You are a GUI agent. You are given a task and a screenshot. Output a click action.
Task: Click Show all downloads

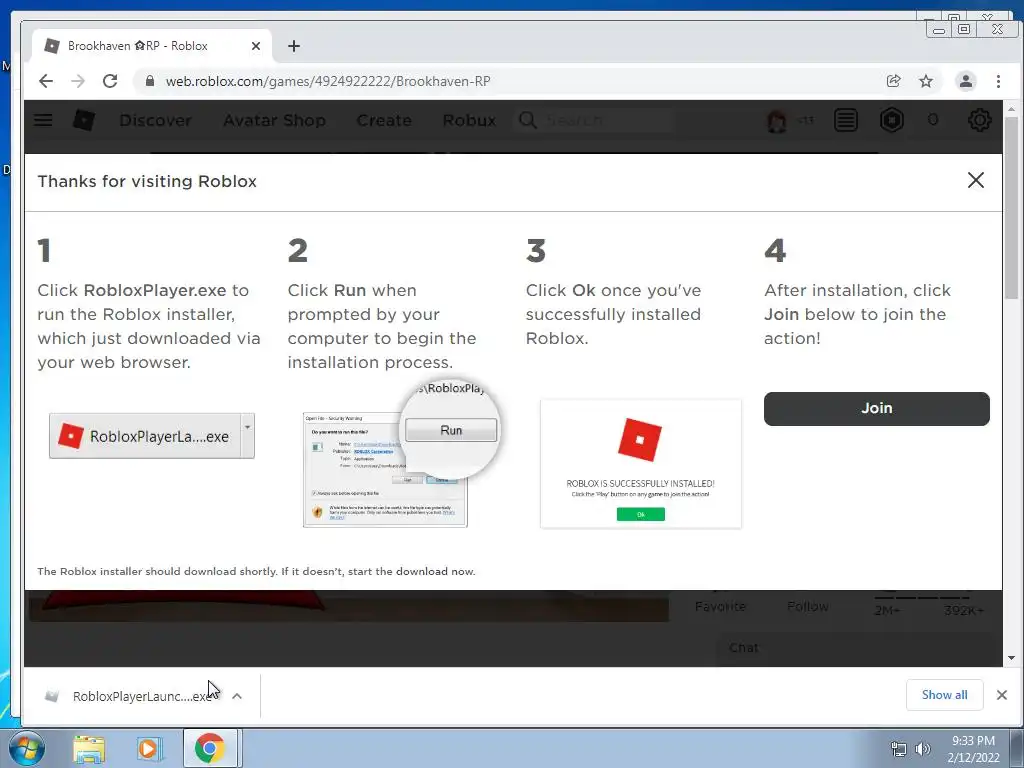(x=944, y=695)
